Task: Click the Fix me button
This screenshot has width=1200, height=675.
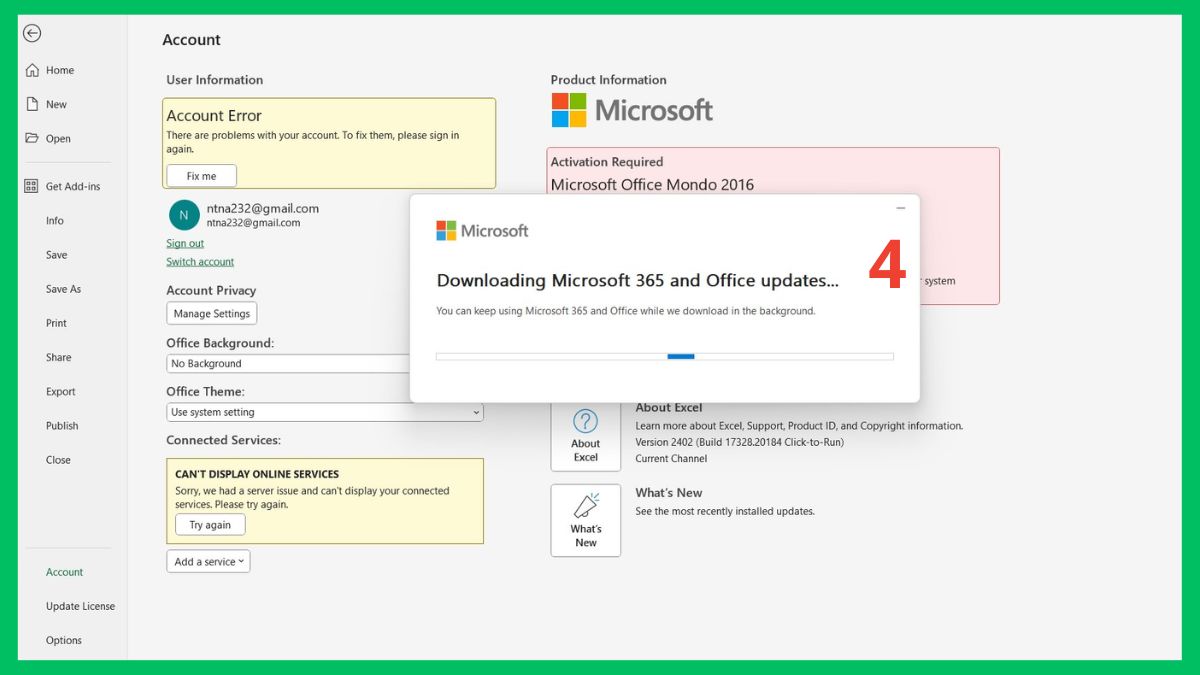Action: pyautogui.click(x=200, y=175)
